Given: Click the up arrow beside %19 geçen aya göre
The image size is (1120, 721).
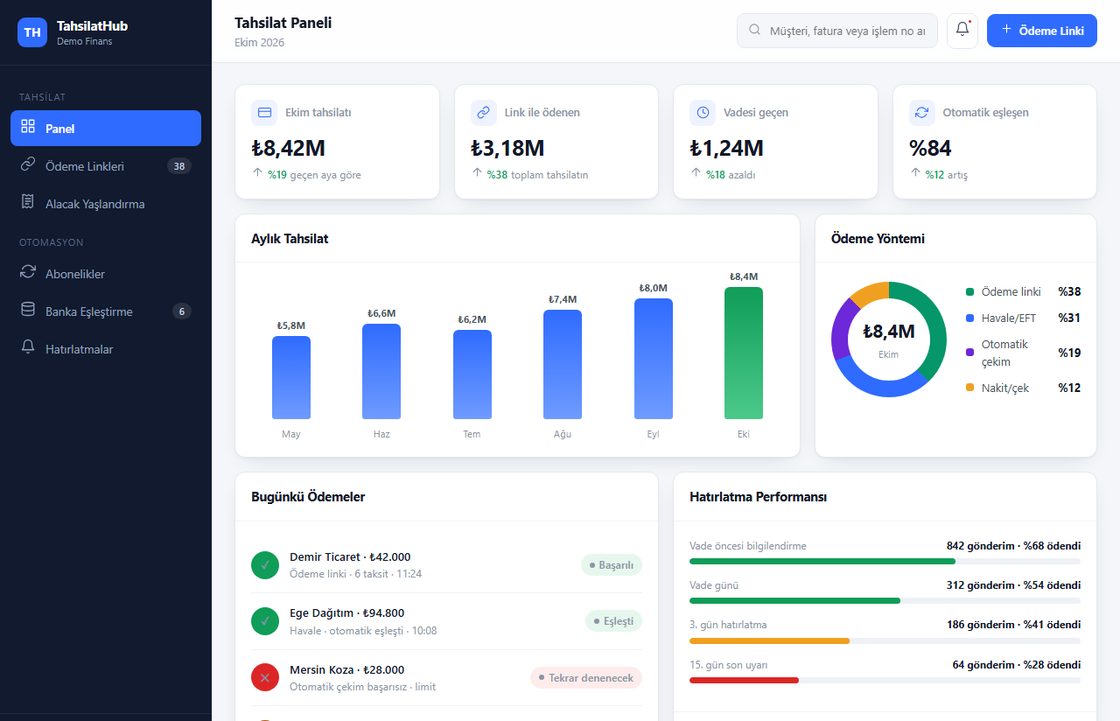Looking at the screenshot, I should click(258, 173).
